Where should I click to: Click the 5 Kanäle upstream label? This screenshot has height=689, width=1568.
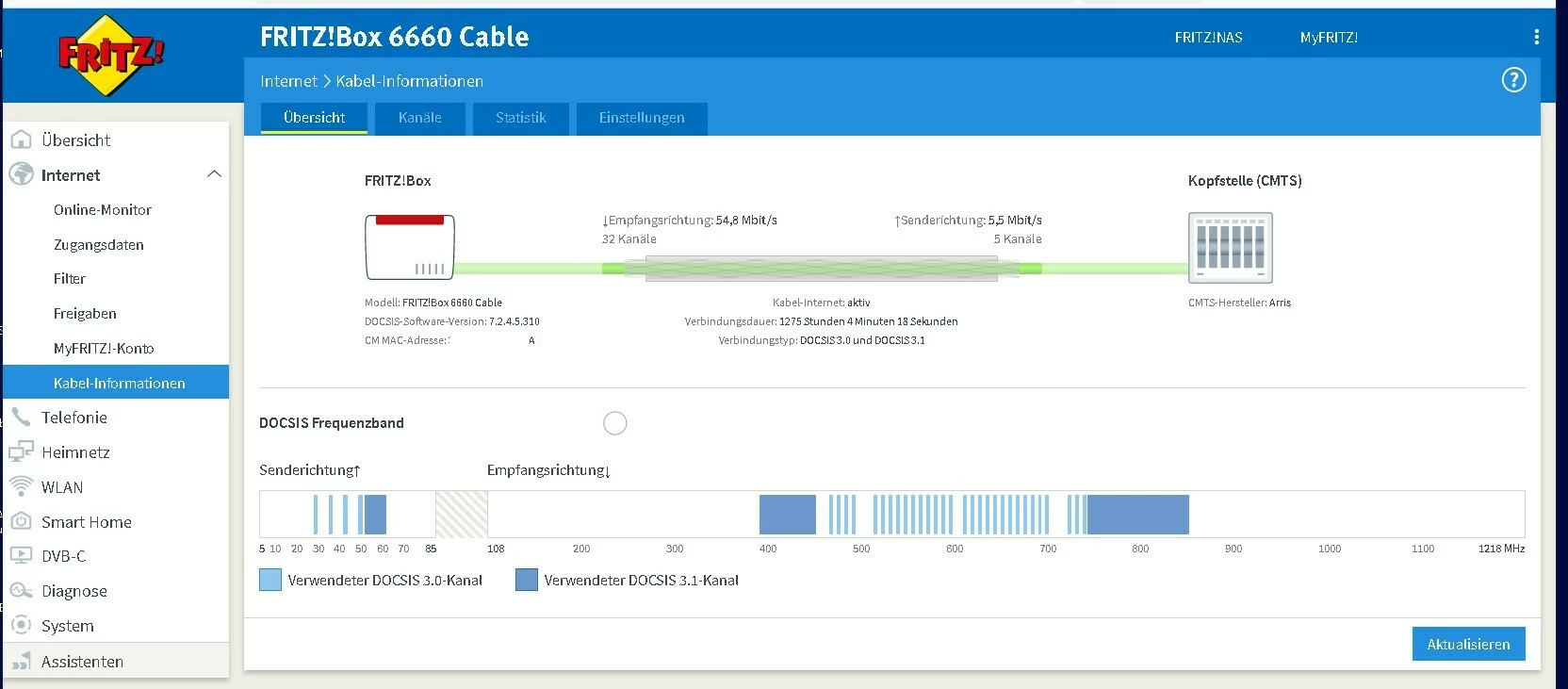[x=1018, y=239]
